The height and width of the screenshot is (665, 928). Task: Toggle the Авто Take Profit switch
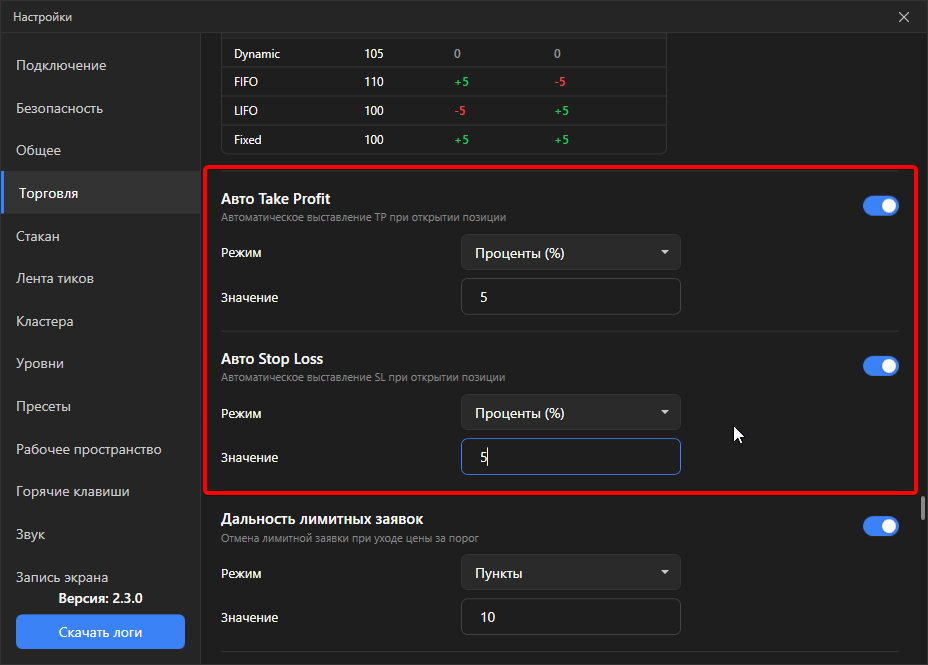click(x=881, y=206)
